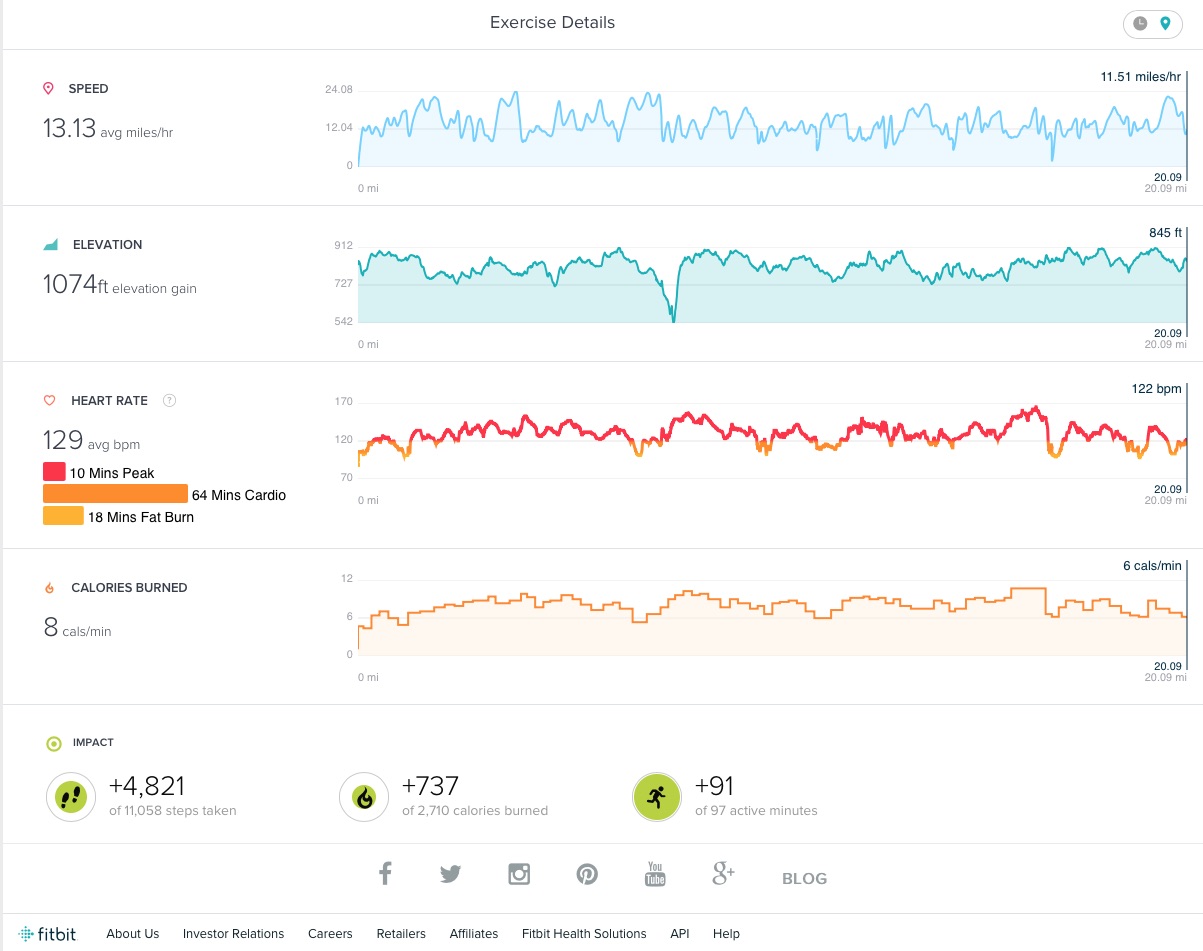Open Fitbit's Facebook page icon
Image resolution: width=1203 pixels, height=951 pixels.
384,873
